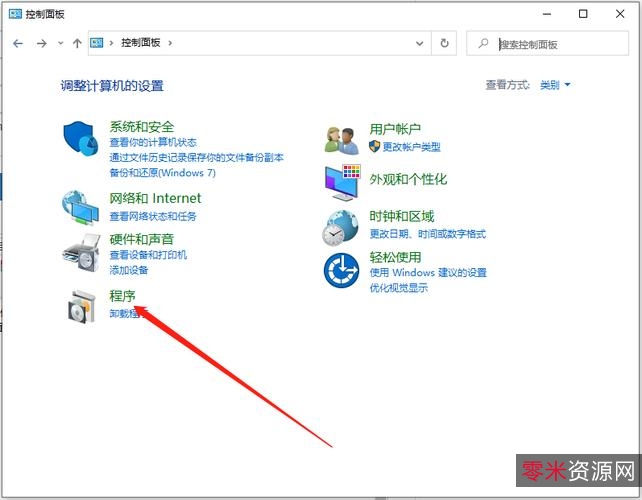Open the System and Security shield icon
Screen dimensions: 642x500
pyautogui.click(x=81, y=138)
